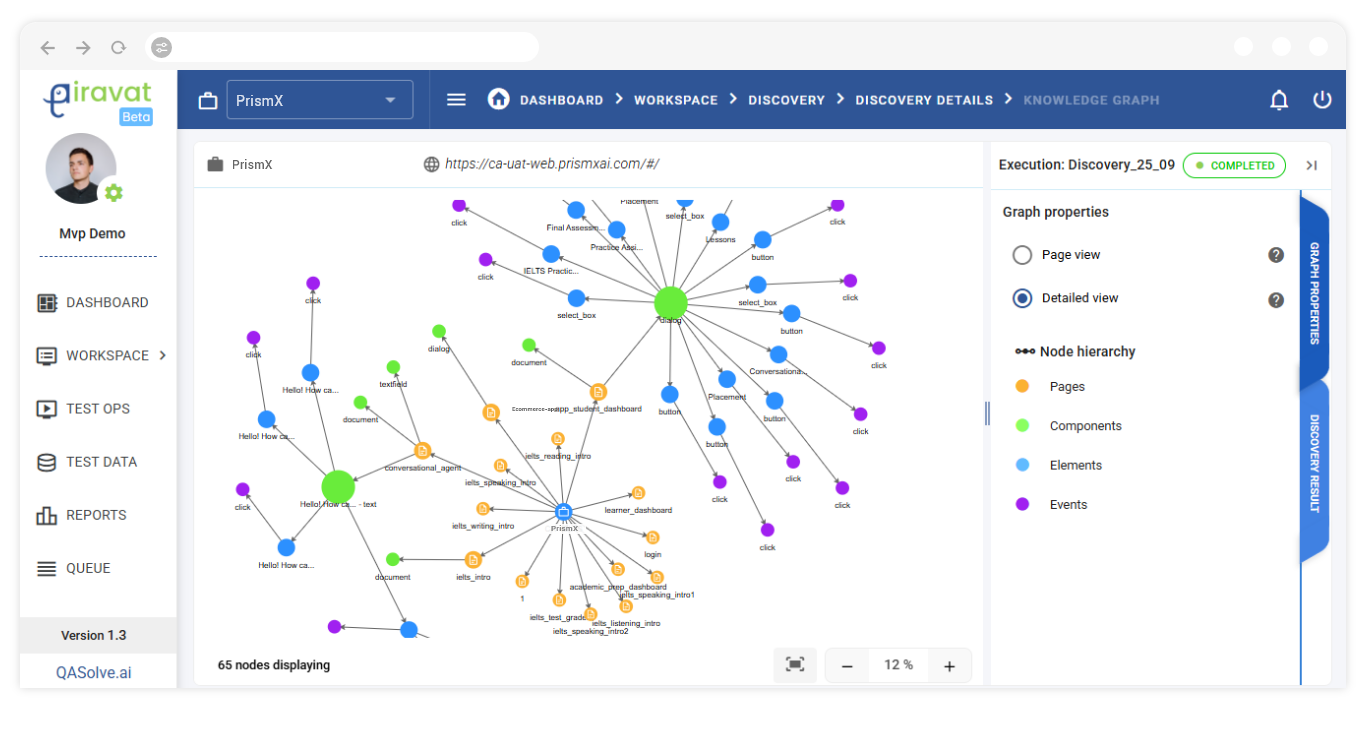1366x732 pixels.
Task: Select the conversational_agent page node
Action: coord(422,451)
